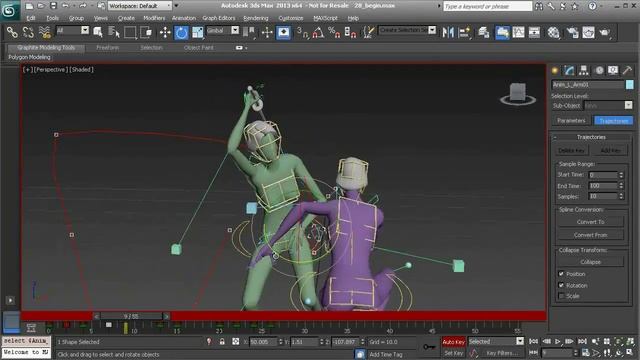Click the time slider next-frame arrow

pos(166,316)
